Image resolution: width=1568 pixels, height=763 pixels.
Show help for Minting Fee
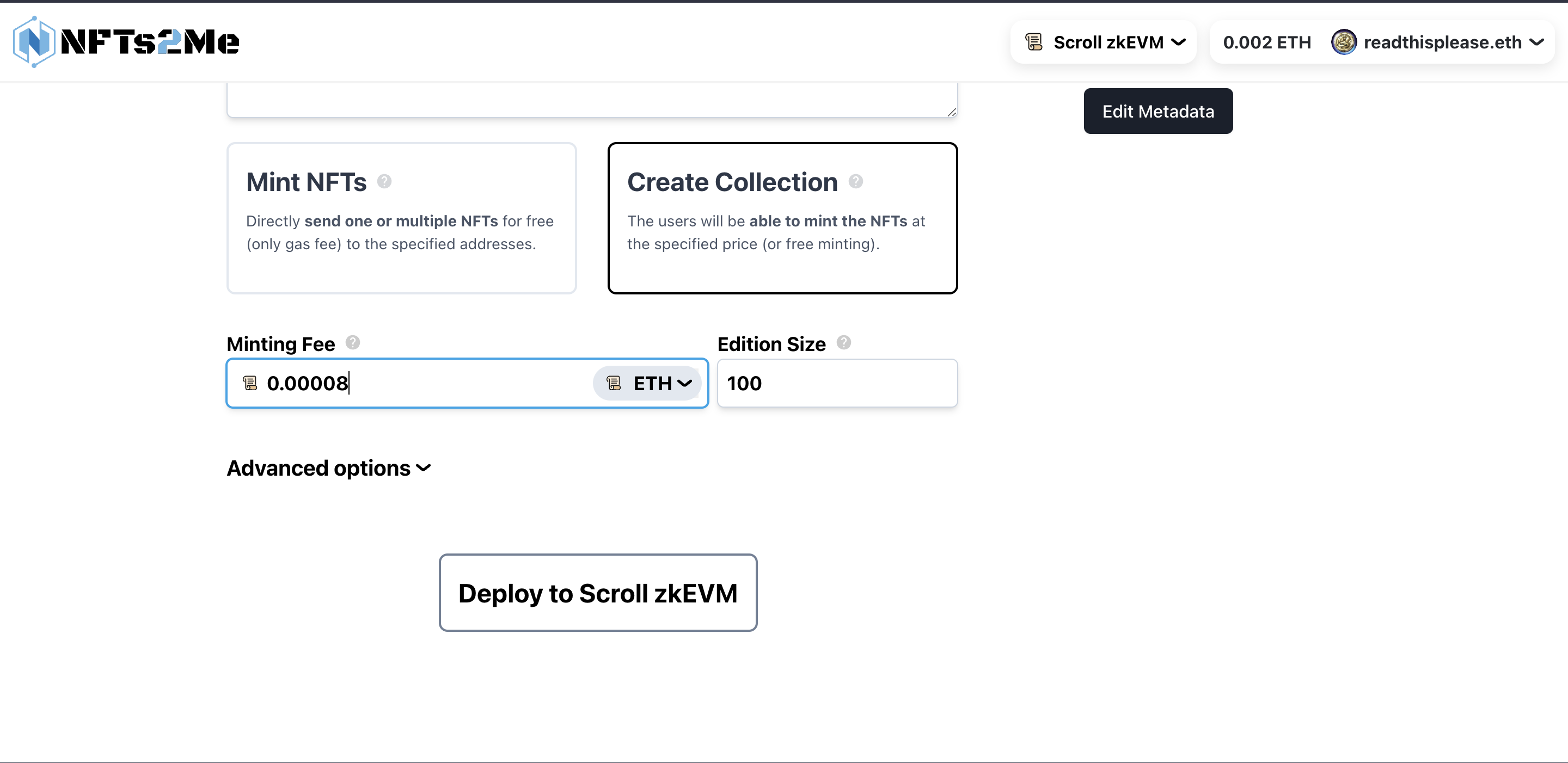pos(352,342)
